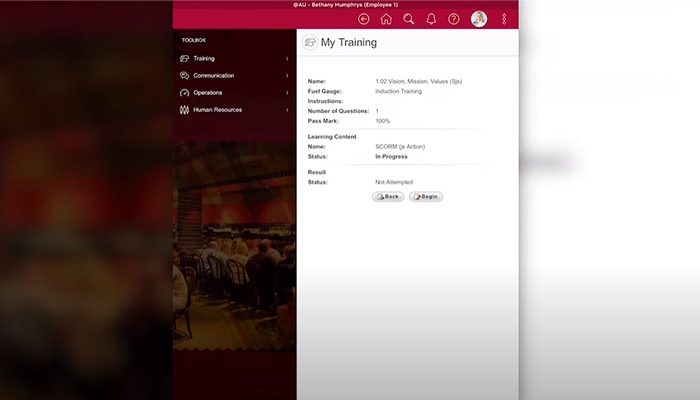This screenshot has width=700, height=400.
Task: Expand the Training chevron arrow
Action: 287,59
